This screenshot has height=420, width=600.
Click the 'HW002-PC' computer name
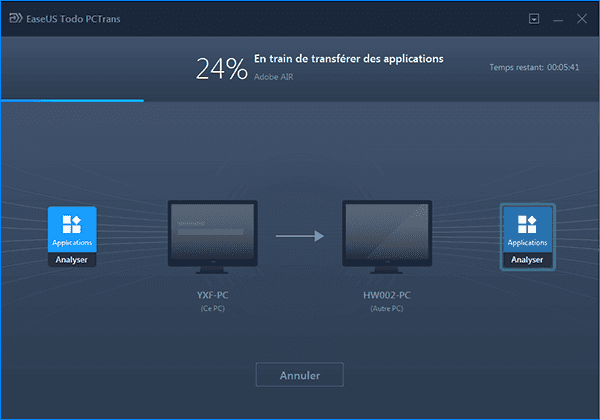pyautogui.click(x=387, y=295)
